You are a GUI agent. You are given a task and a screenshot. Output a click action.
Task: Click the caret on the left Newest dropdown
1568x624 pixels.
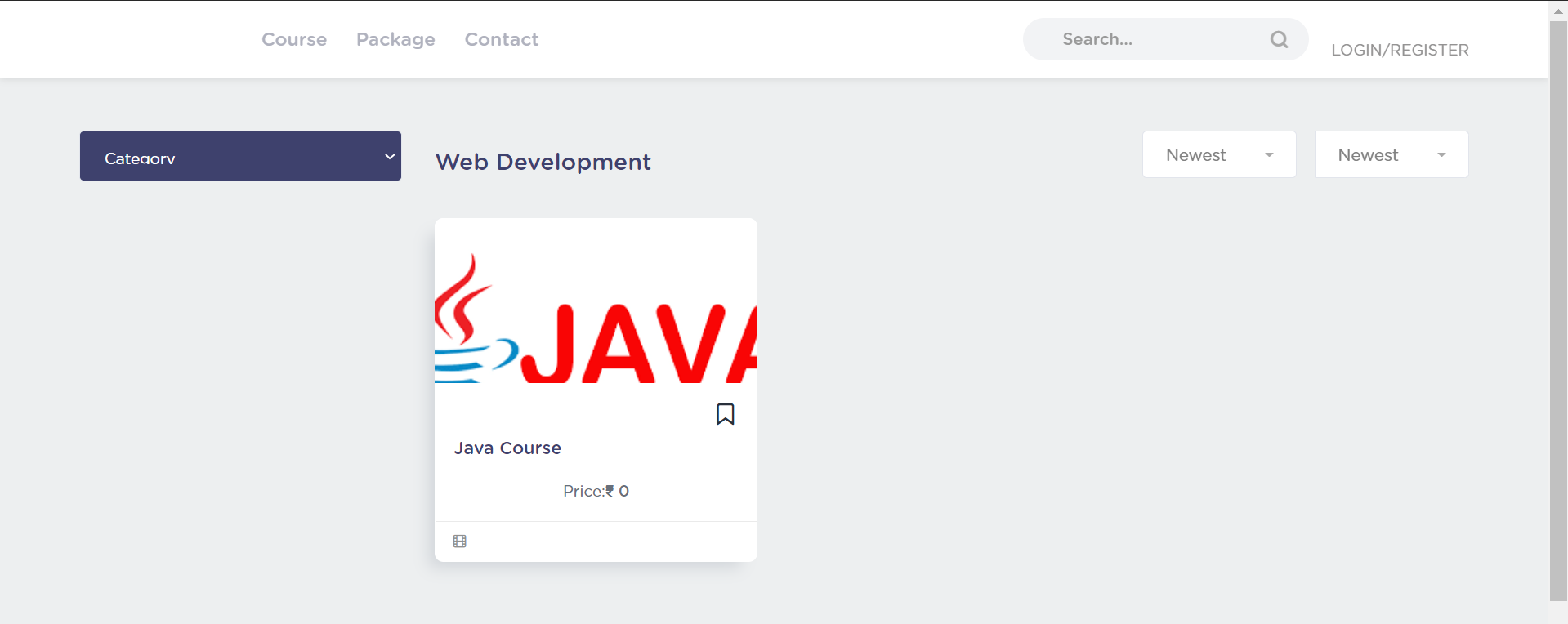point(1269,155)
